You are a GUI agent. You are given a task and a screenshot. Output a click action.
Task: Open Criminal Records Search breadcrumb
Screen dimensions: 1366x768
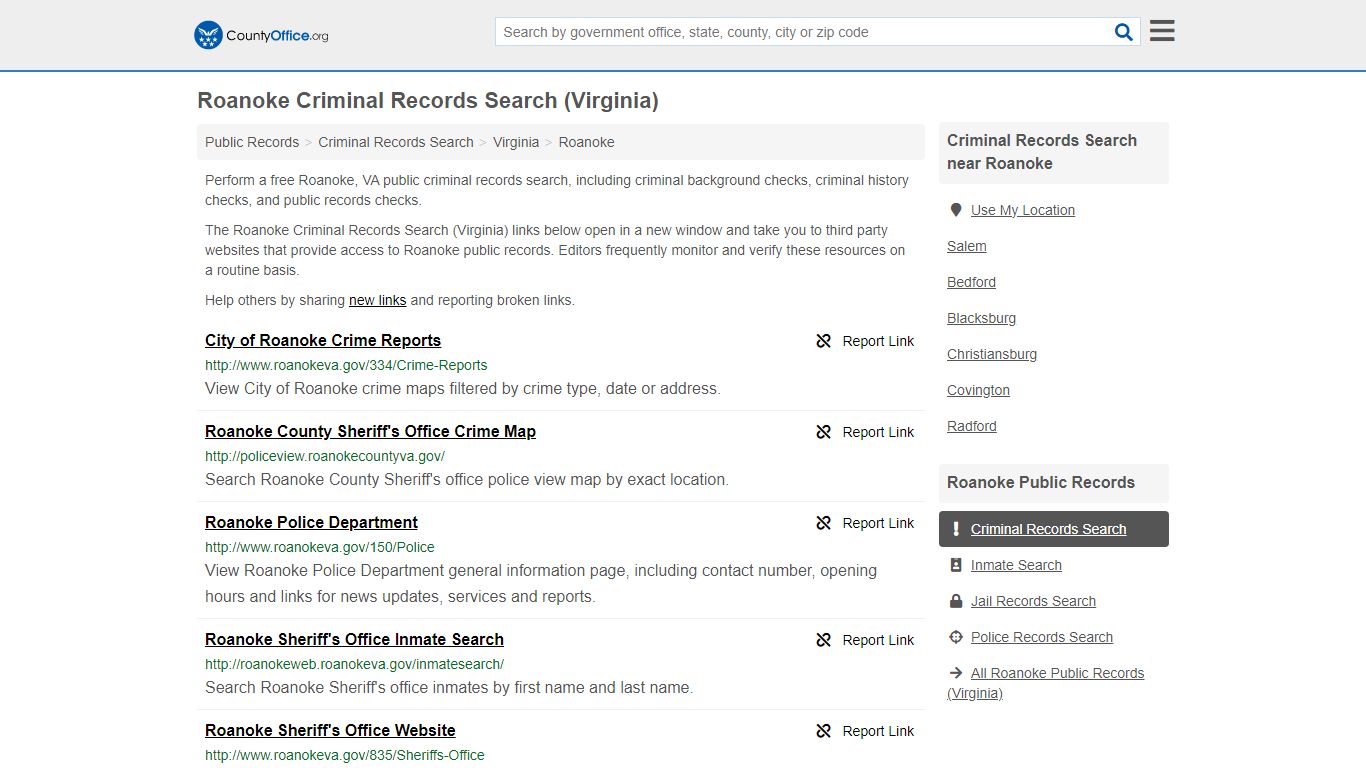click(396, 142)
